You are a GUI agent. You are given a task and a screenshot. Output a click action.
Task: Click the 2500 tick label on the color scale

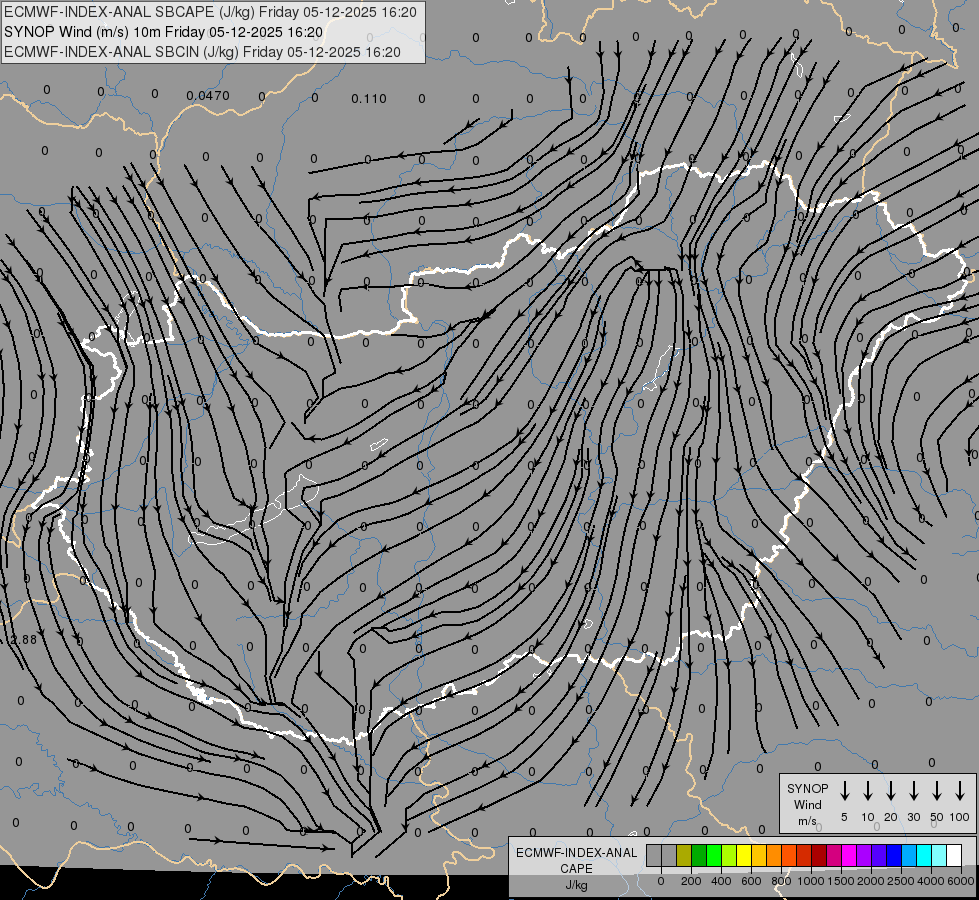pyautogui.click(x=901, y=881)
